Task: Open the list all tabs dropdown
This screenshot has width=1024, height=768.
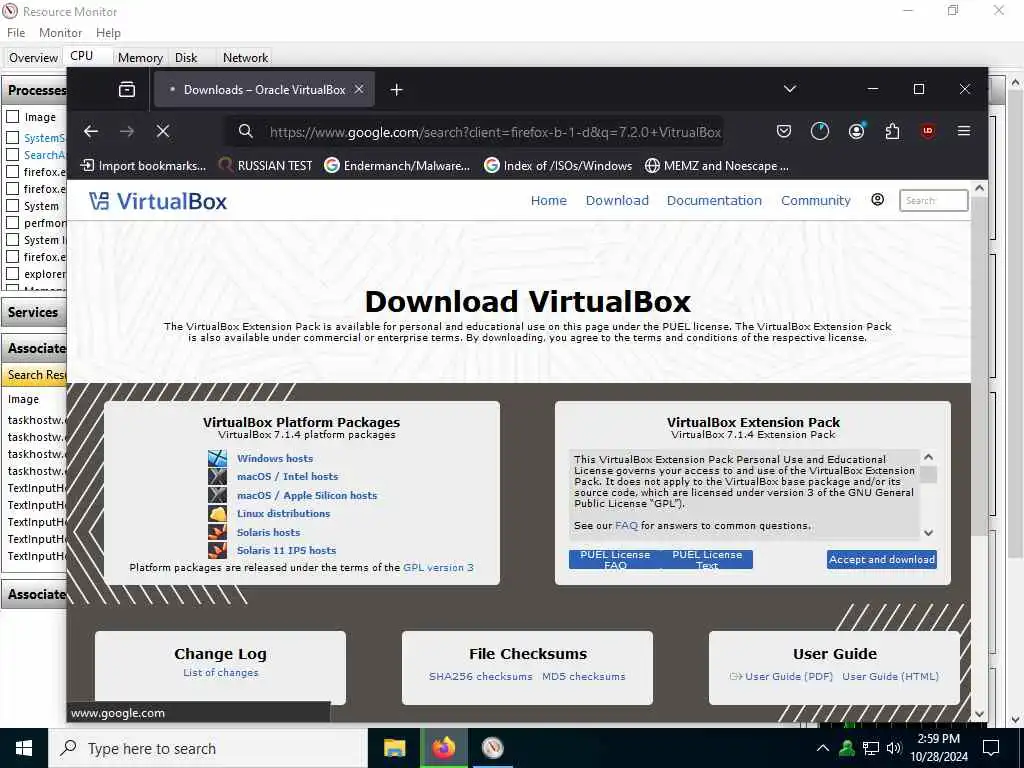Action: [x=790, y=89]
